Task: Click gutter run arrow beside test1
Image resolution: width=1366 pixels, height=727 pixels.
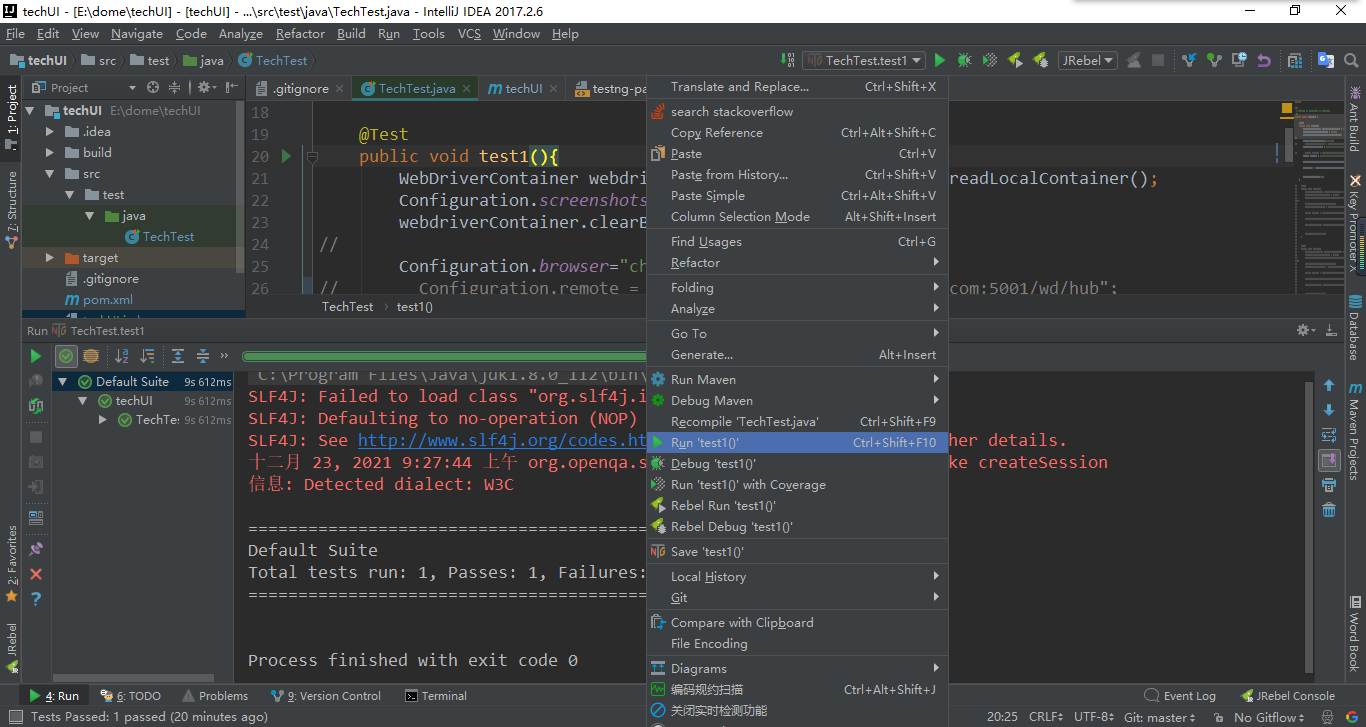Action: (286, 156)
